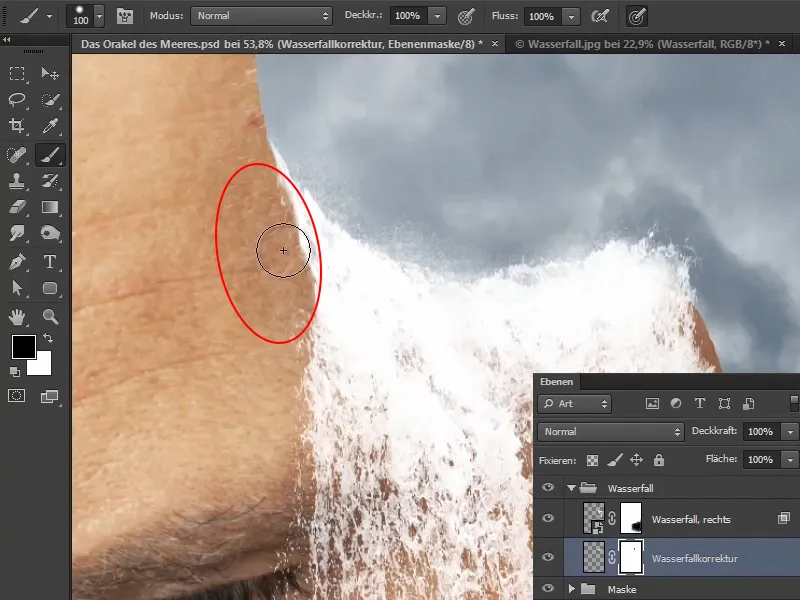The height and width of the screenshot is (600, 800).
Task: Select the Quick Selection tool
Action: 50,99
